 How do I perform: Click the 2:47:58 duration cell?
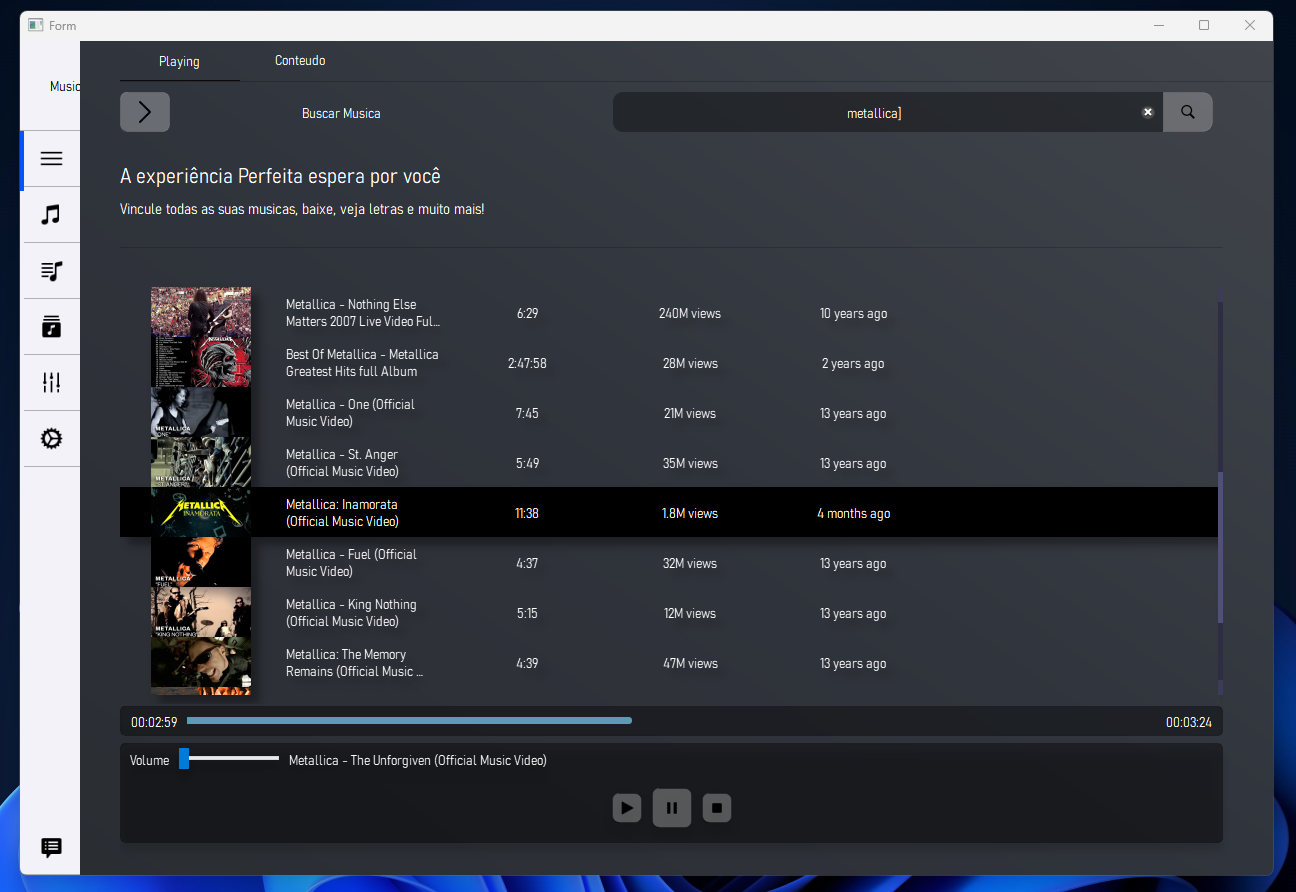[527, 363]
